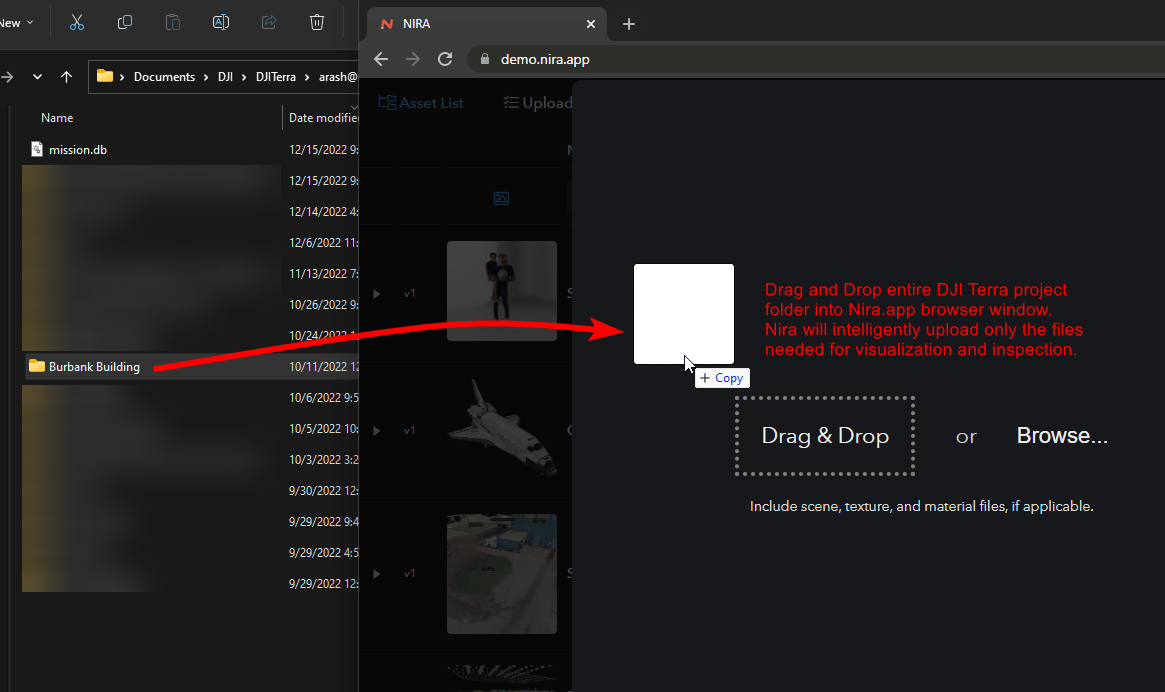Image resolution: width=1165 pixels, height=692 pixels.
Task: Reload the demo.nira.app page
Action: point(445,59)
